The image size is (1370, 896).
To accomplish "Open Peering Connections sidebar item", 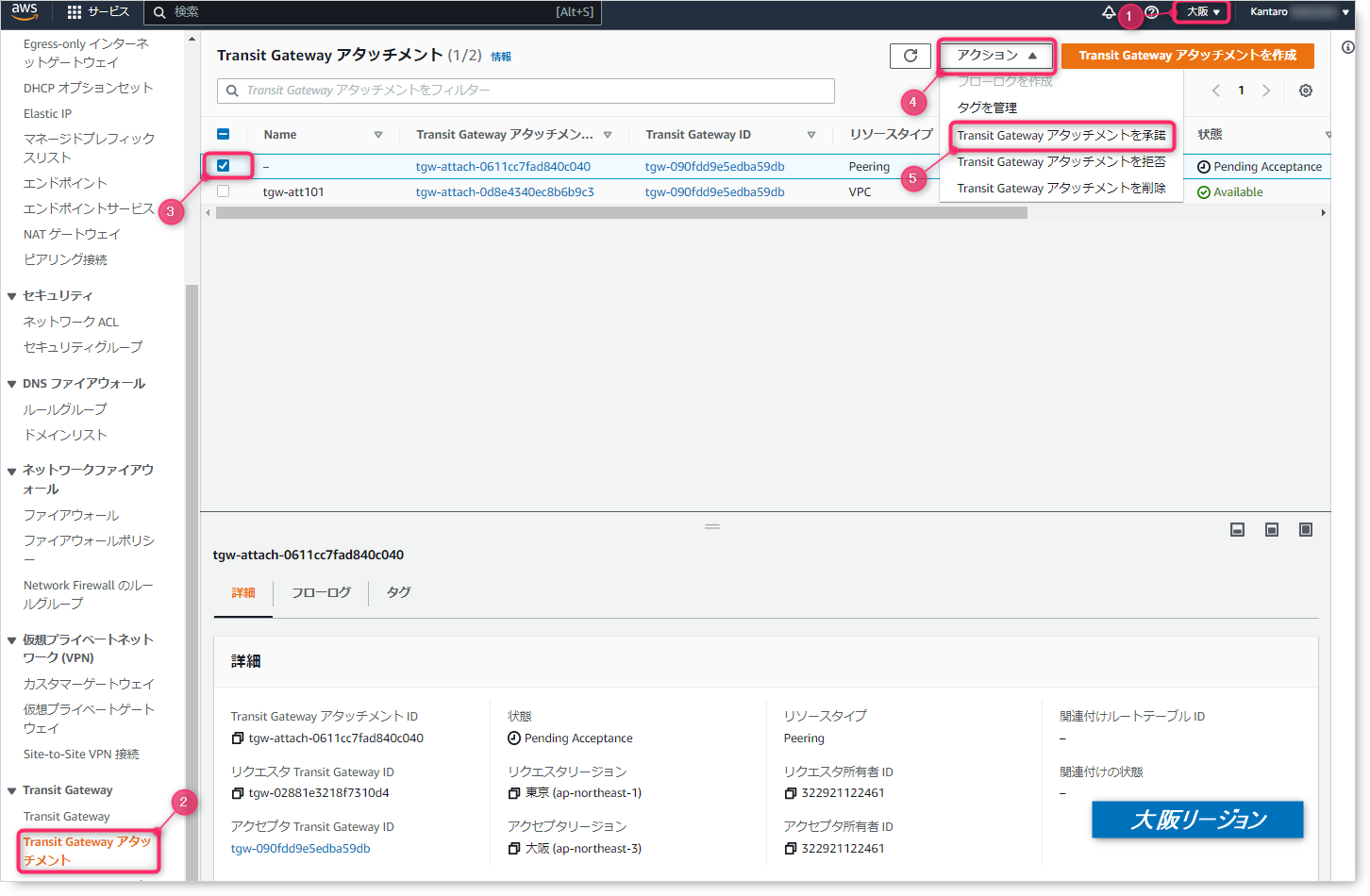I will 65,260.
